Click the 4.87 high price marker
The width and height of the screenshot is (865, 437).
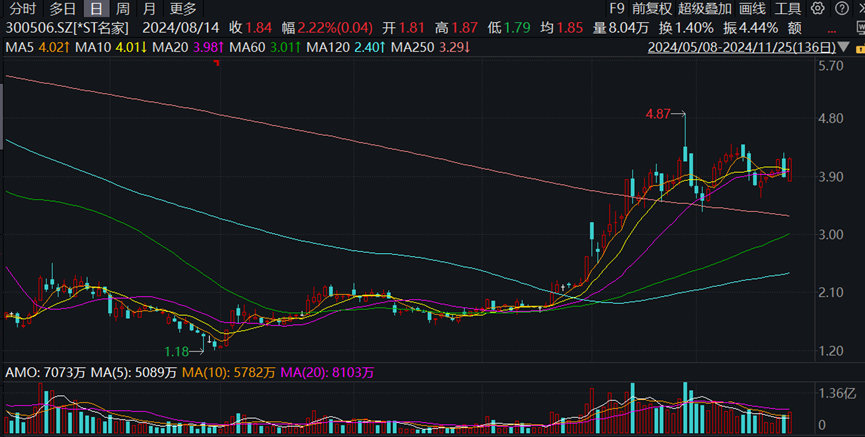[657, 115]
